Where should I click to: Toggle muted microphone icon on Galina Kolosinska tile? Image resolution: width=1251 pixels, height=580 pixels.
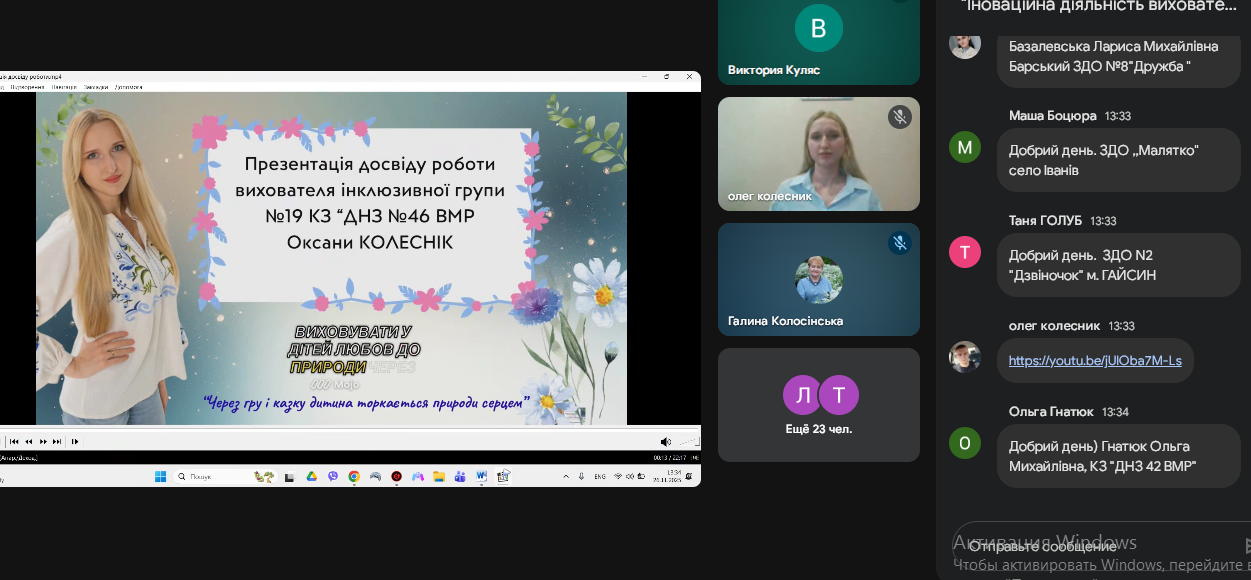[x=899, y=243]
